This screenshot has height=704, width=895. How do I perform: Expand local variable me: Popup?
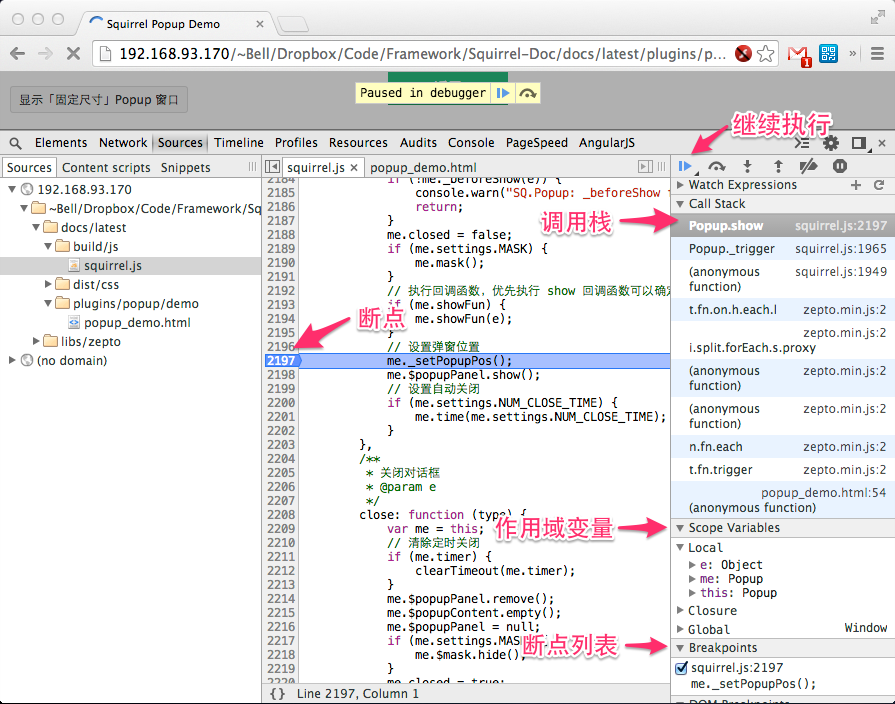(692, 579)
